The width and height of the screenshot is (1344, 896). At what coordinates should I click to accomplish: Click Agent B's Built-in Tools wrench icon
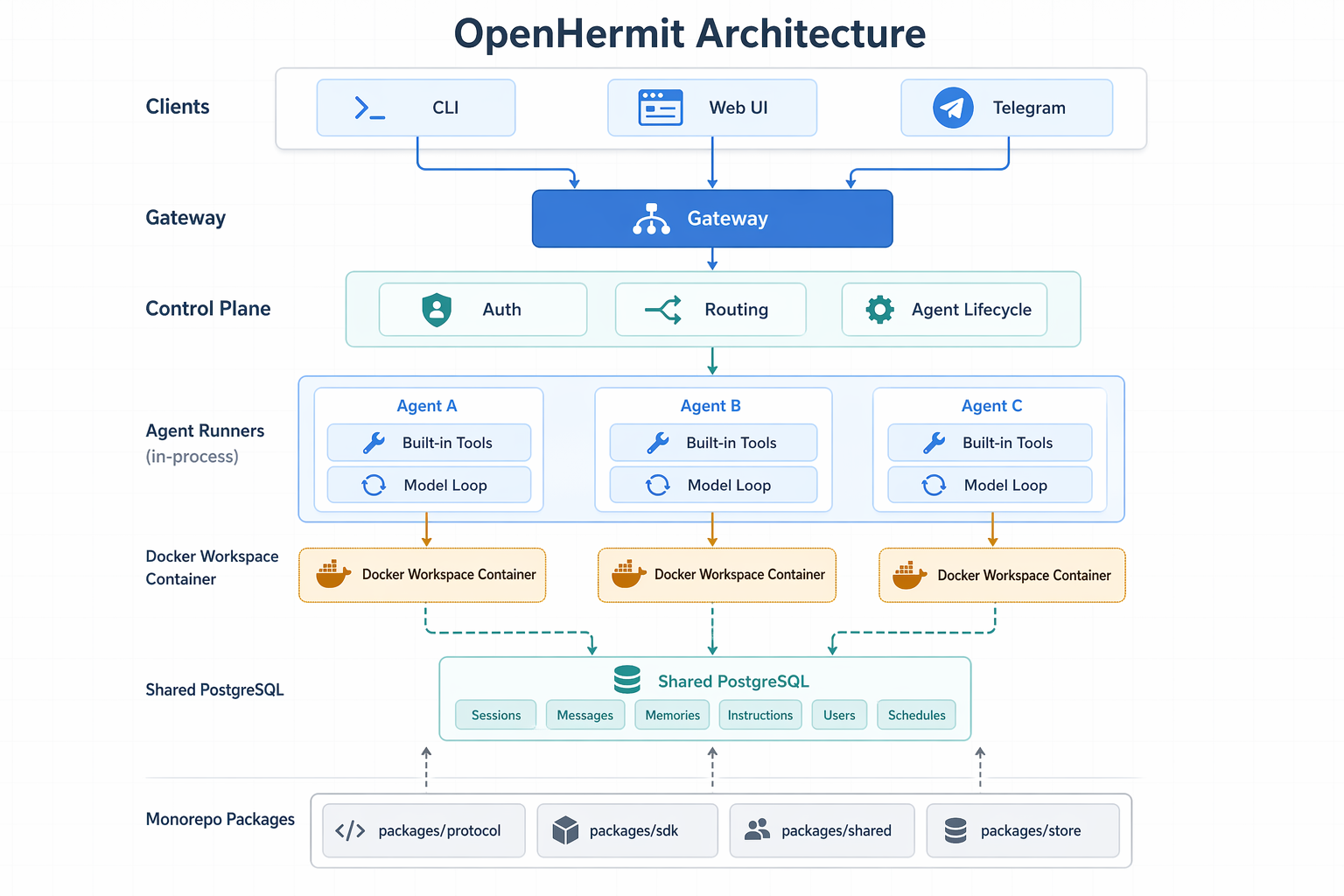coord(658,443)
